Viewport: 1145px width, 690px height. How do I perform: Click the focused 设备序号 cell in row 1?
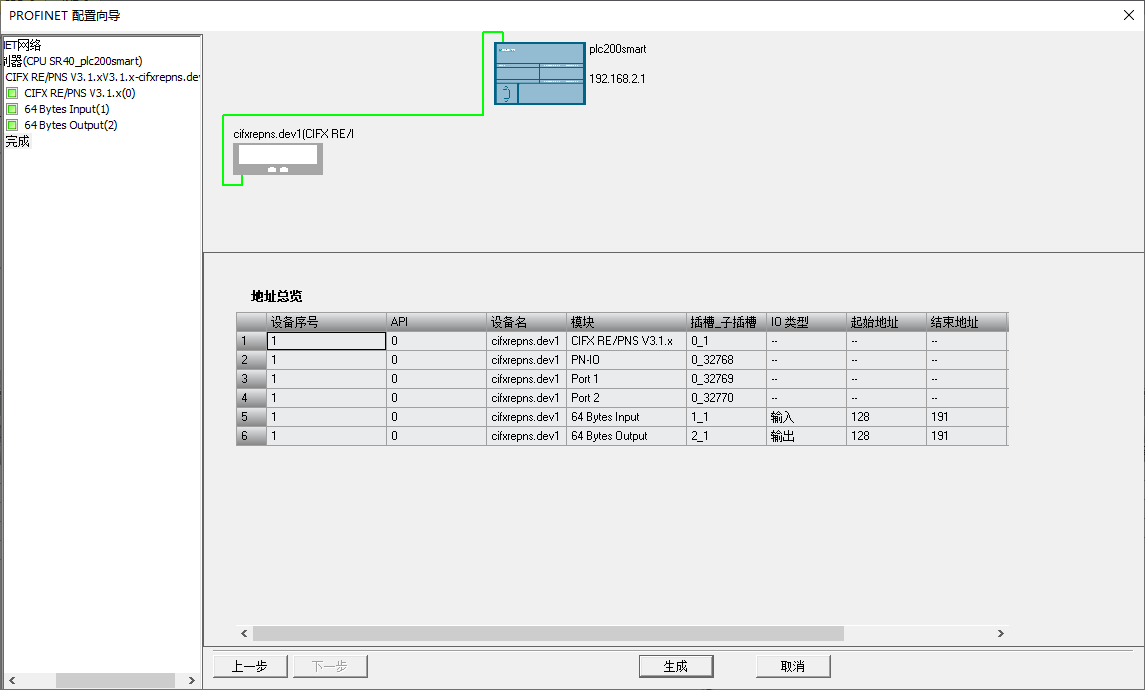click(326, 341)
